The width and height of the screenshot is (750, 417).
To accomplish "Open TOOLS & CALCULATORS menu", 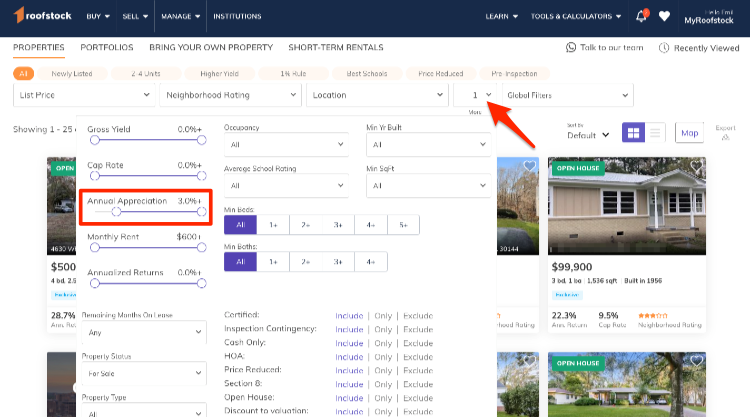I will pos(576,16).
